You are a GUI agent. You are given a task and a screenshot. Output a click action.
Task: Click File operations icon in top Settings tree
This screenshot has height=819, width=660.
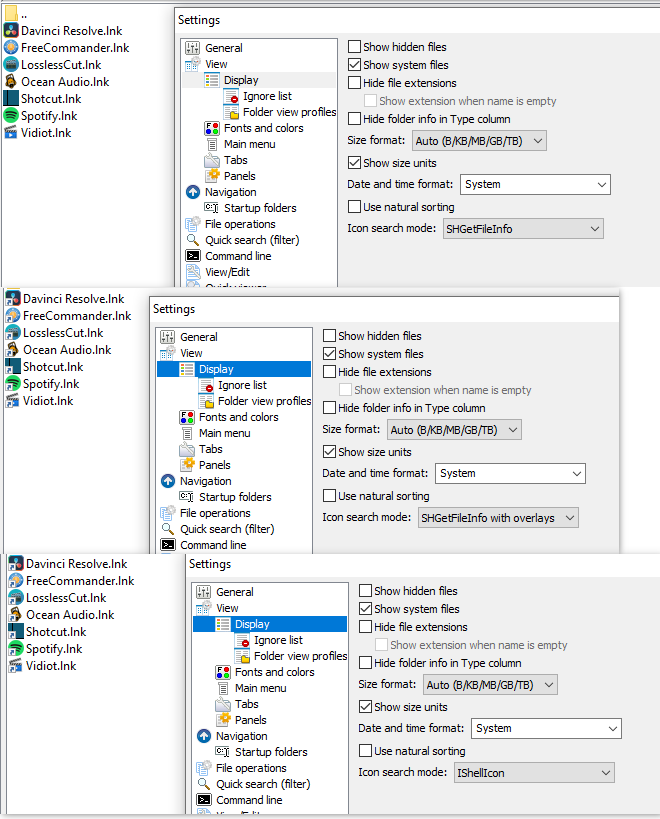point(193,224)
